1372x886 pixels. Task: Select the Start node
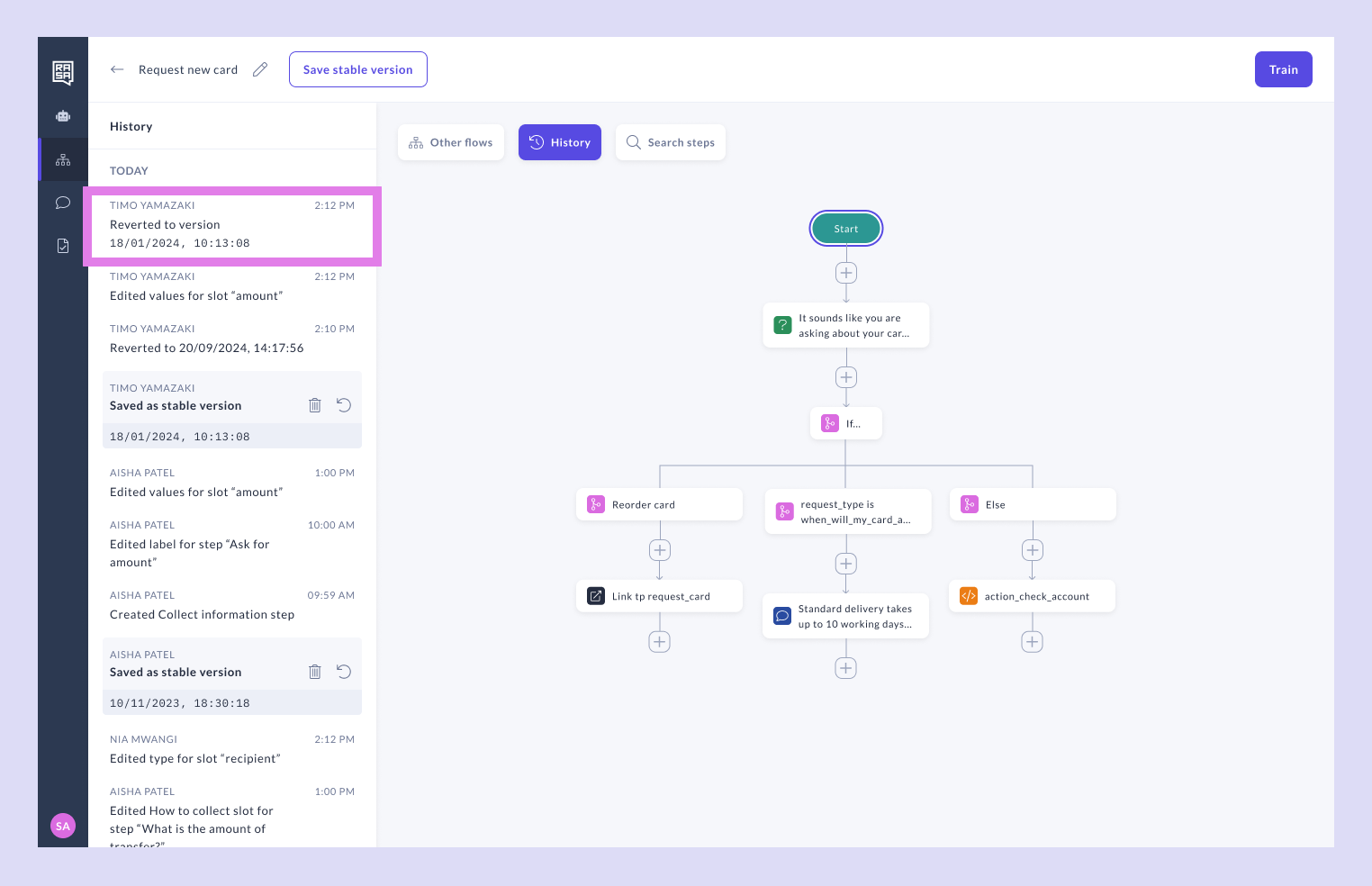pyautogui.click(x=846, y=229)
